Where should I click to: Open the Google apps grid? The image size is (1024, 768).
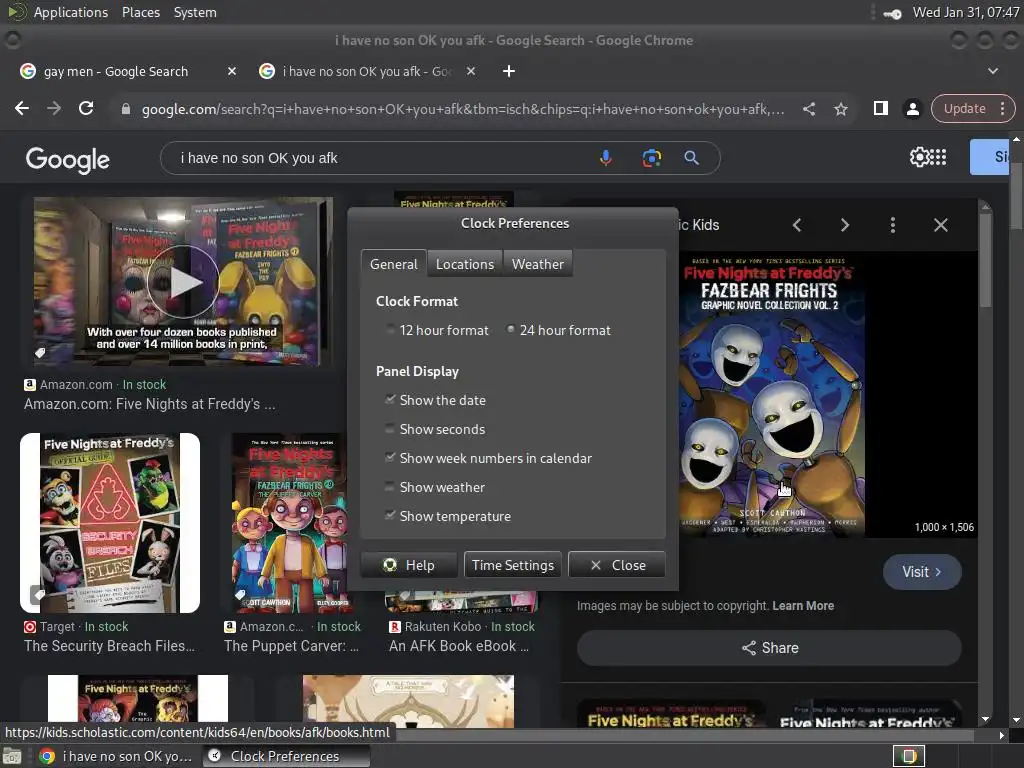tap(938, 157)
